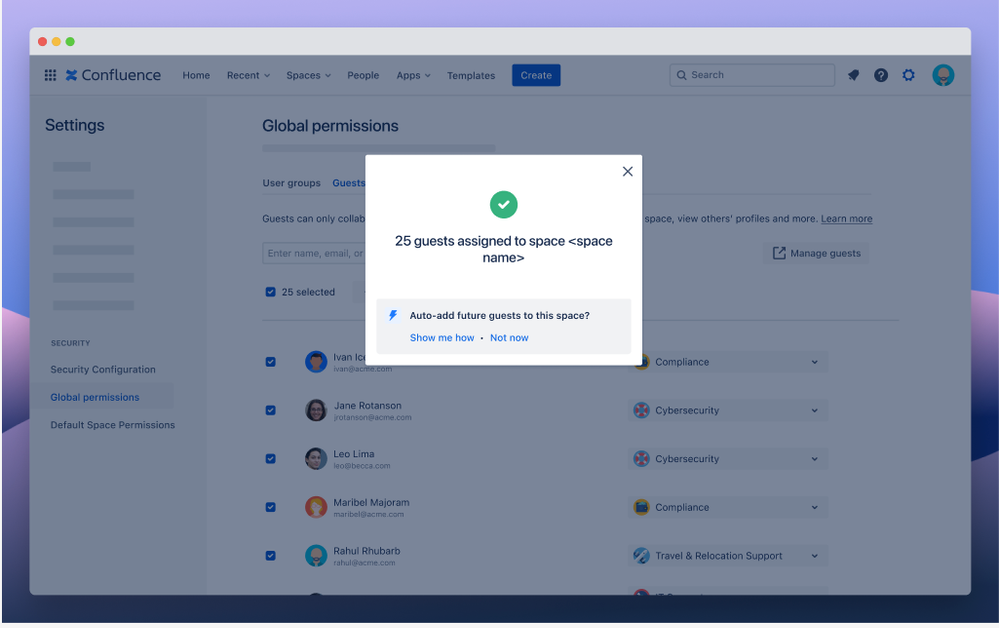Click Travel & Relocation Support space icon
The height and width of the screenshot is (628, 999).
pyautogui.click(x=642, y=555)
